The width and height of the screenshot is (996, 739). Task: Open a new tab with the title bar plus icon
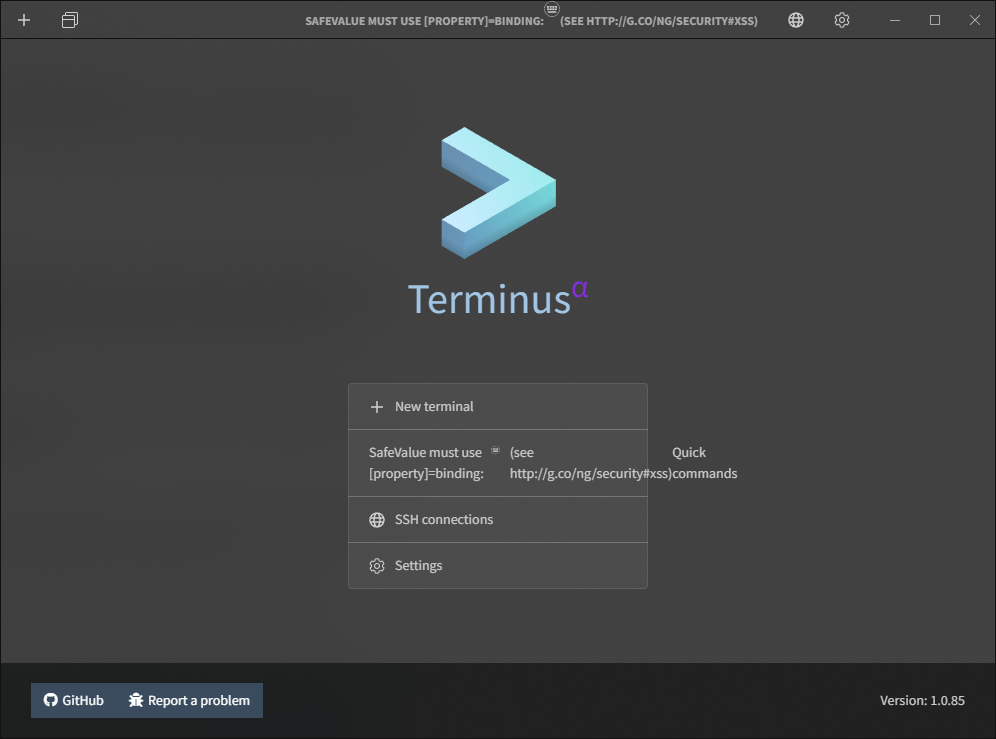tap(23, 20)
